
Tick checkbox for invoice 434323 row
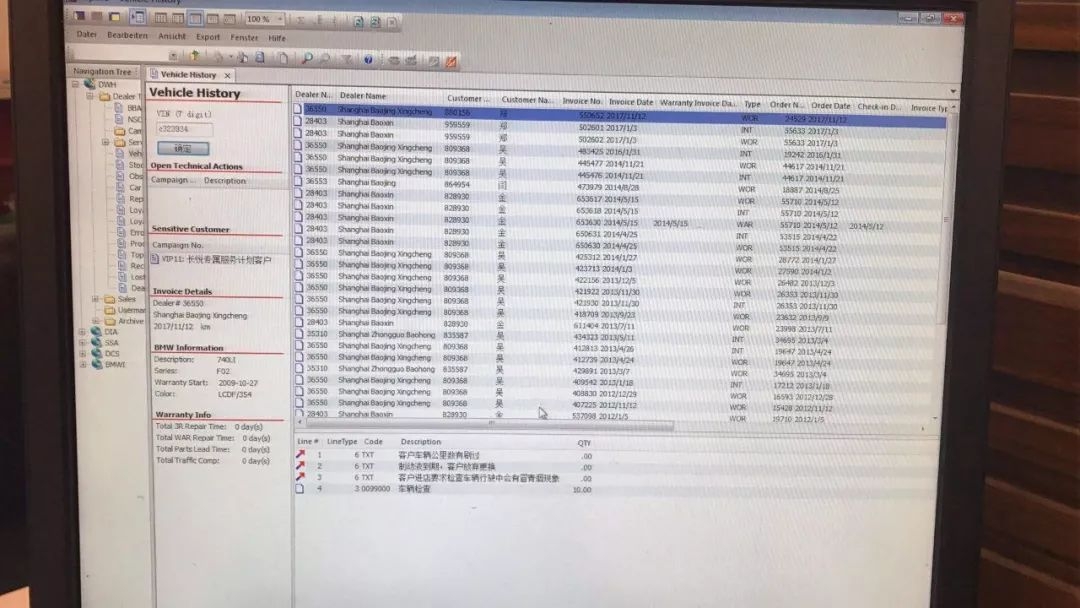point(298,334)
